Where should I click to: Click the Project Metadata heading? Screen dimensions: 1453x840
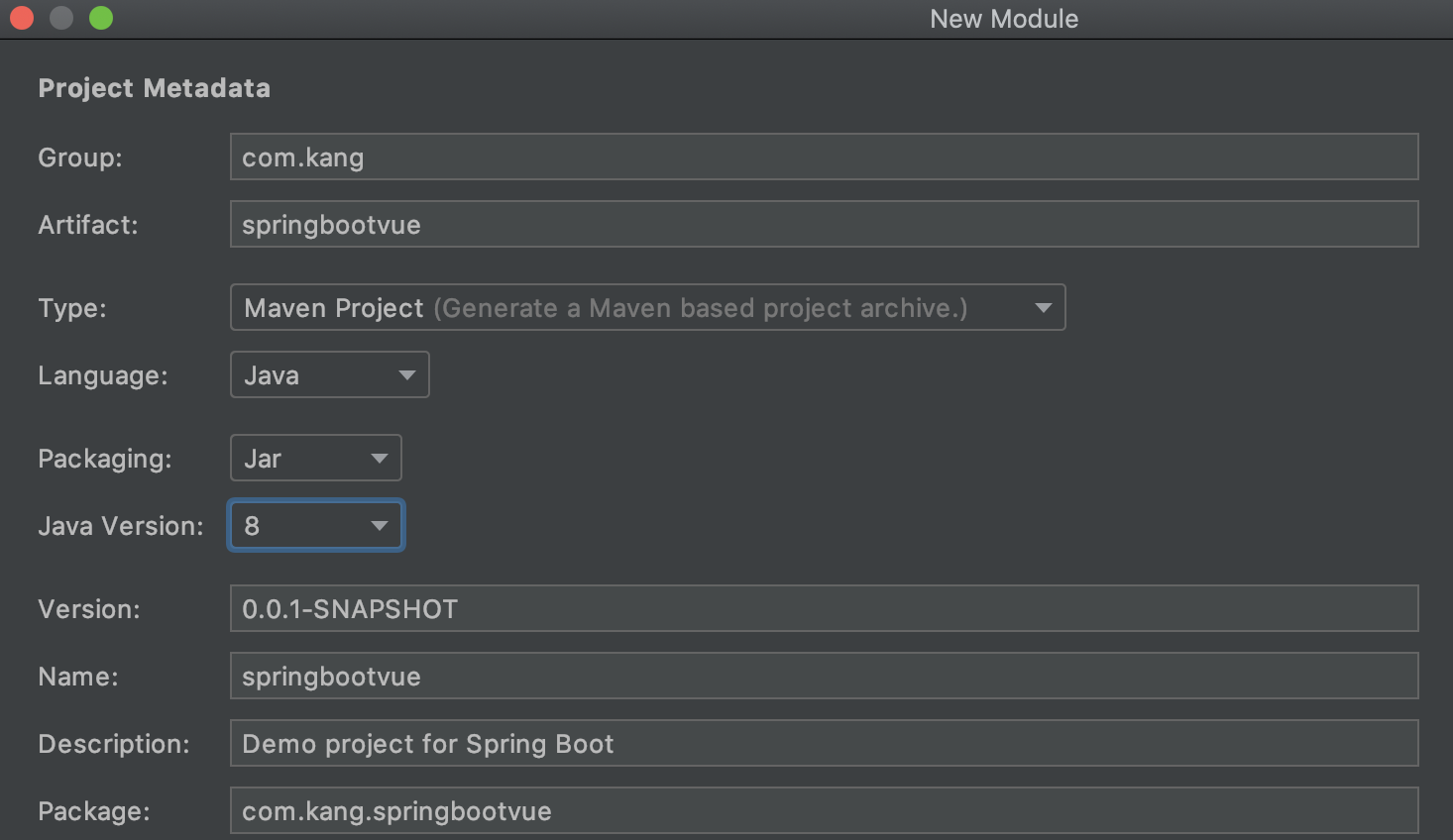click(x=154, y=88)
